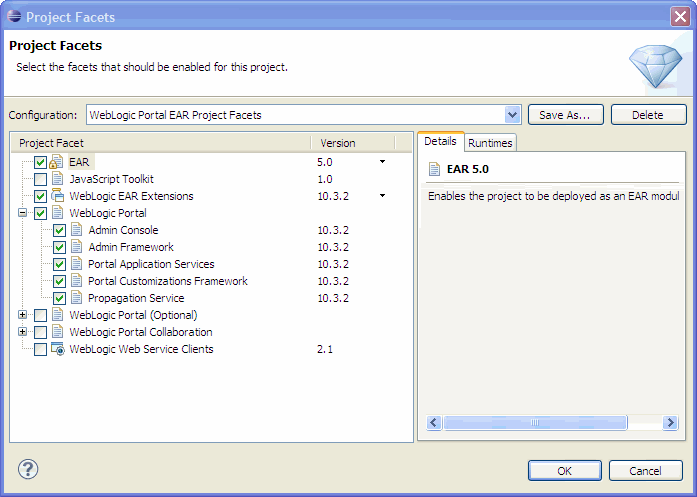Click the 2.1 version of Web Service Clients
697x497 pixels.
pyautogui.click(x=325, y=349)
